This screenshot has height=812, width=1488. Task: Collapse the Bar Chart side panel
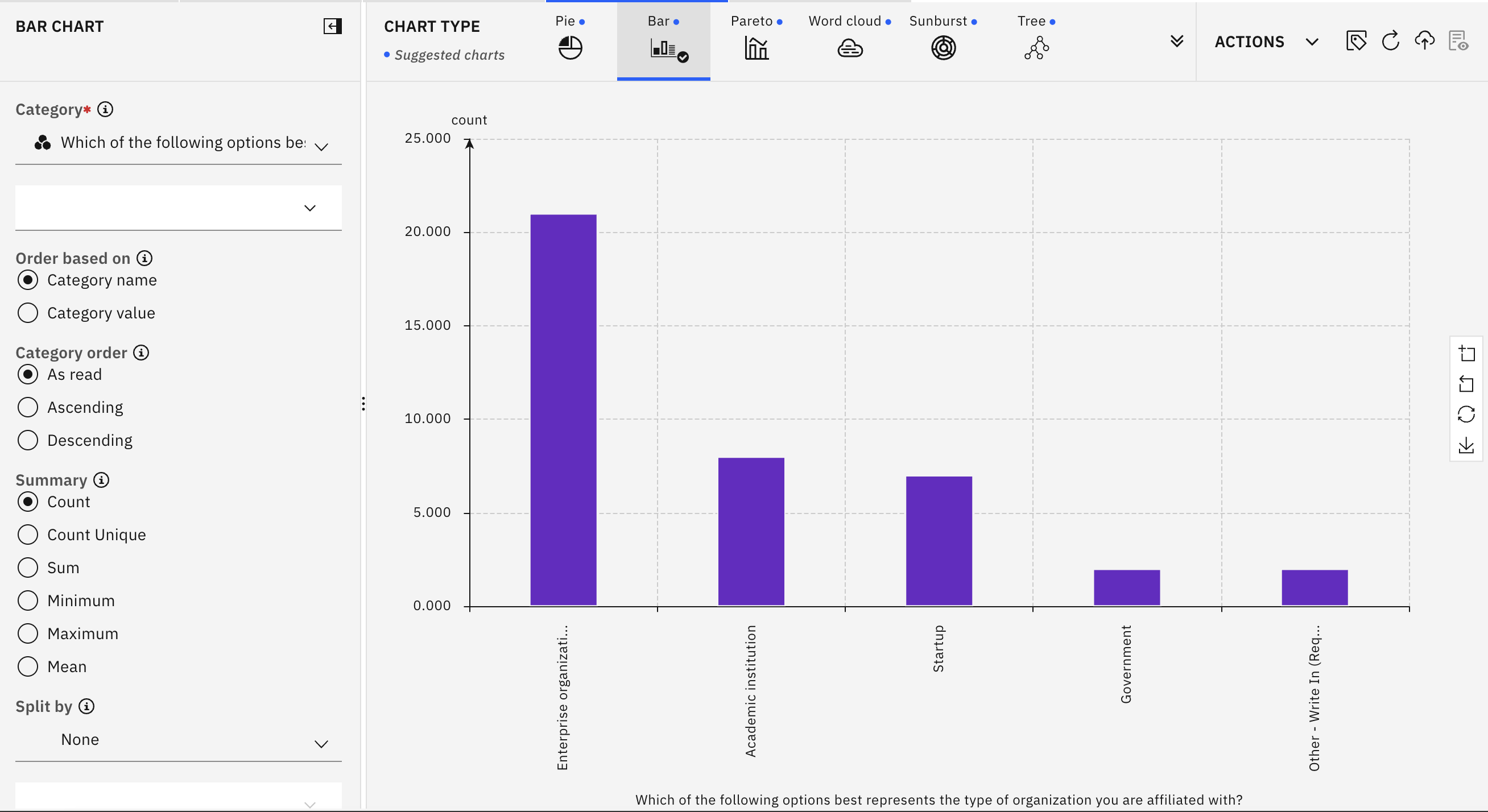332,26
